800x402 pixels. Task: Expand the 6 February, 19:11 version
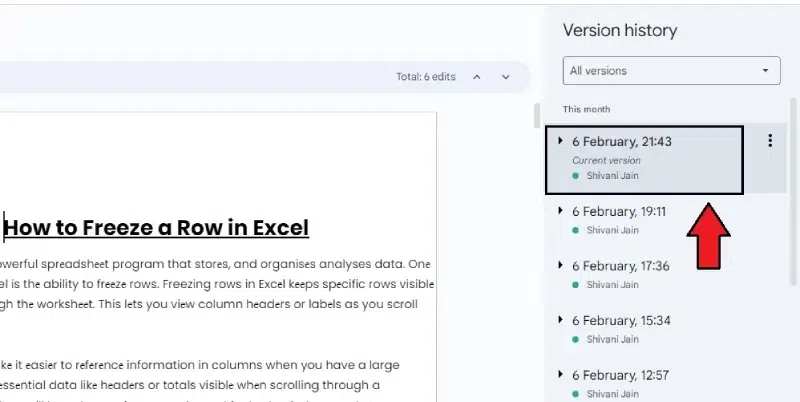click(x=560, y=211)
